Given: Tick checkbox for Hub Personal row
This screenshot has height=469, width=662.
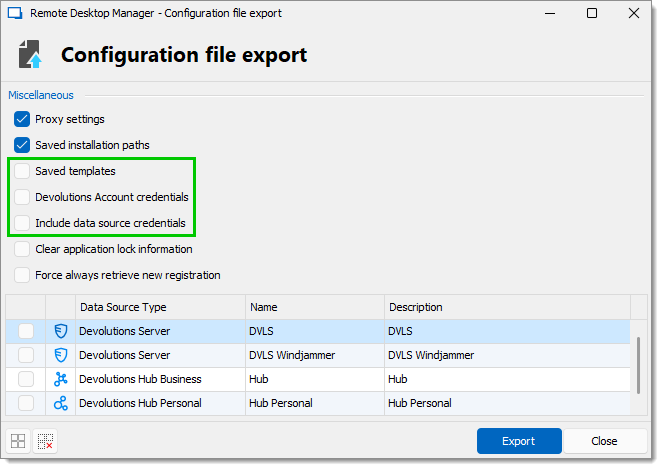Looking at the screenshot, I should click(26, 404).
